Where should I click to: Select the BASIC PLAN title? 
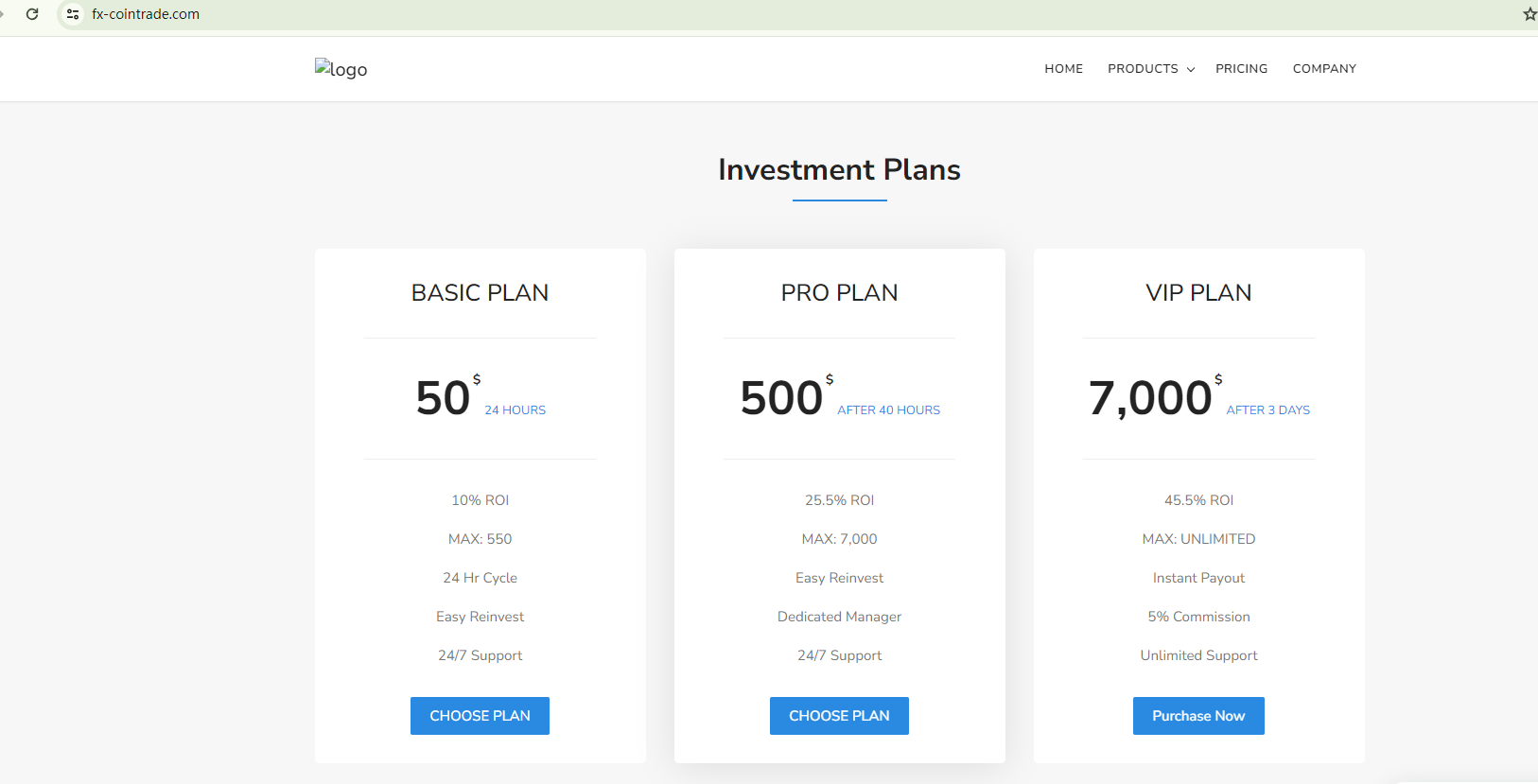[480, 293]
